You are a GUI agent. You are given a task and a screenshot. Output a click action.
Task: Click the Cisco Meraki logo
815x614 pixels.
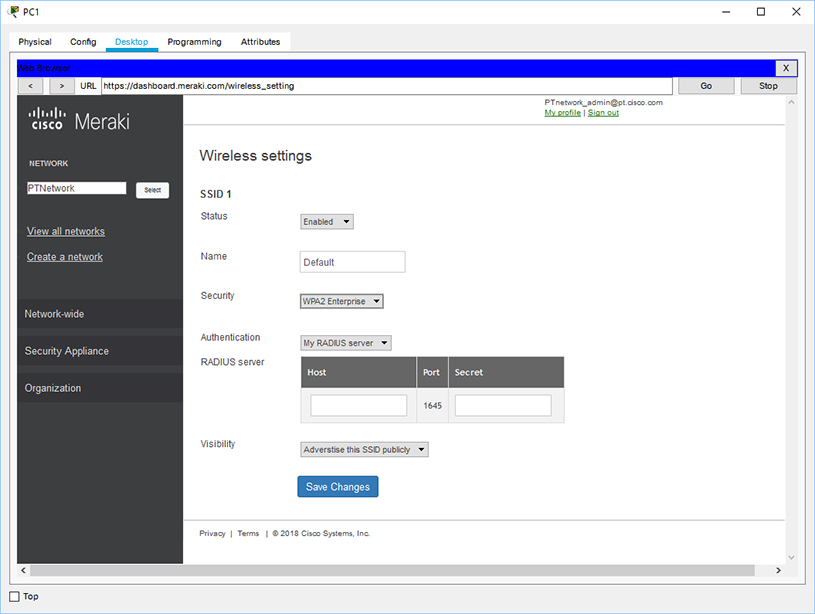[79, 120]
